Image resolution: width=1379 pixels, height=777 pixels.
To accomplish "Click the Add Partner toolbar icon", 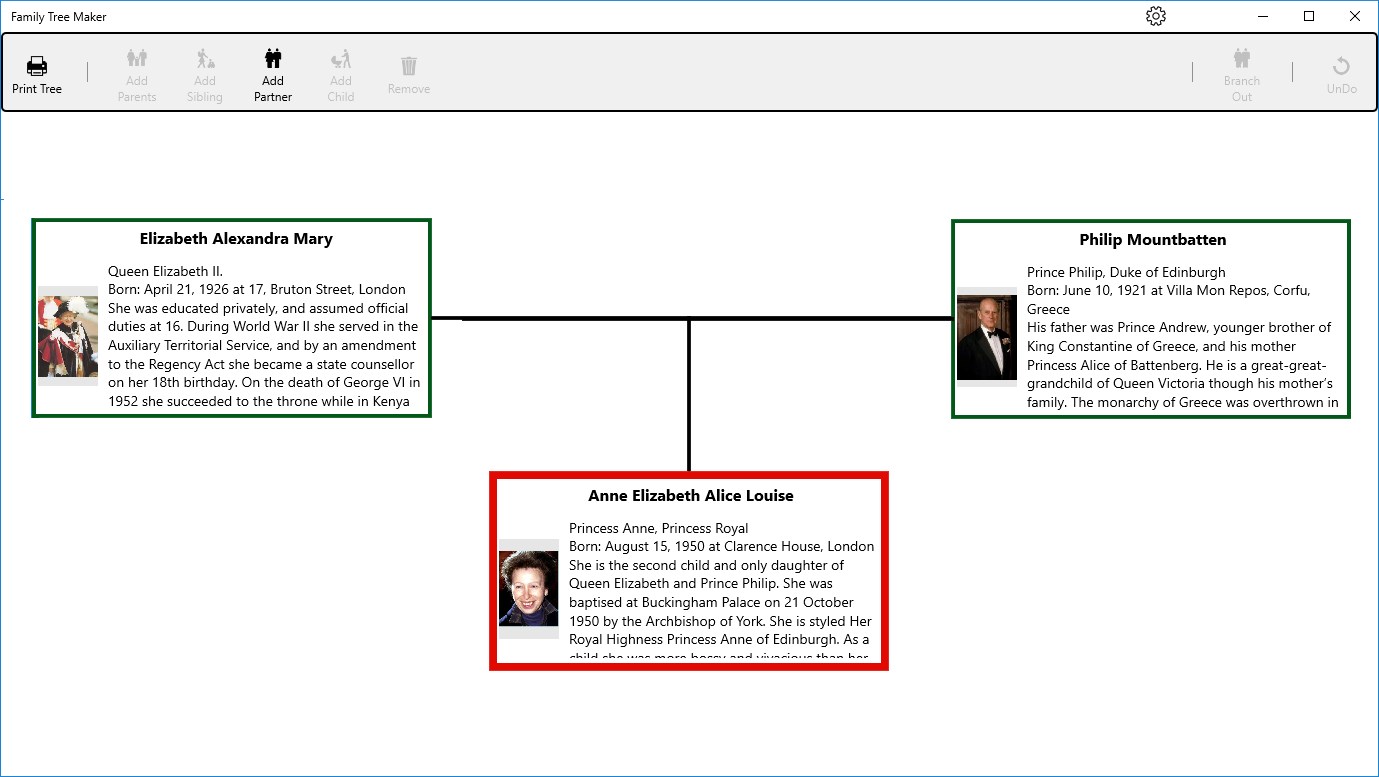I will 273,58.
